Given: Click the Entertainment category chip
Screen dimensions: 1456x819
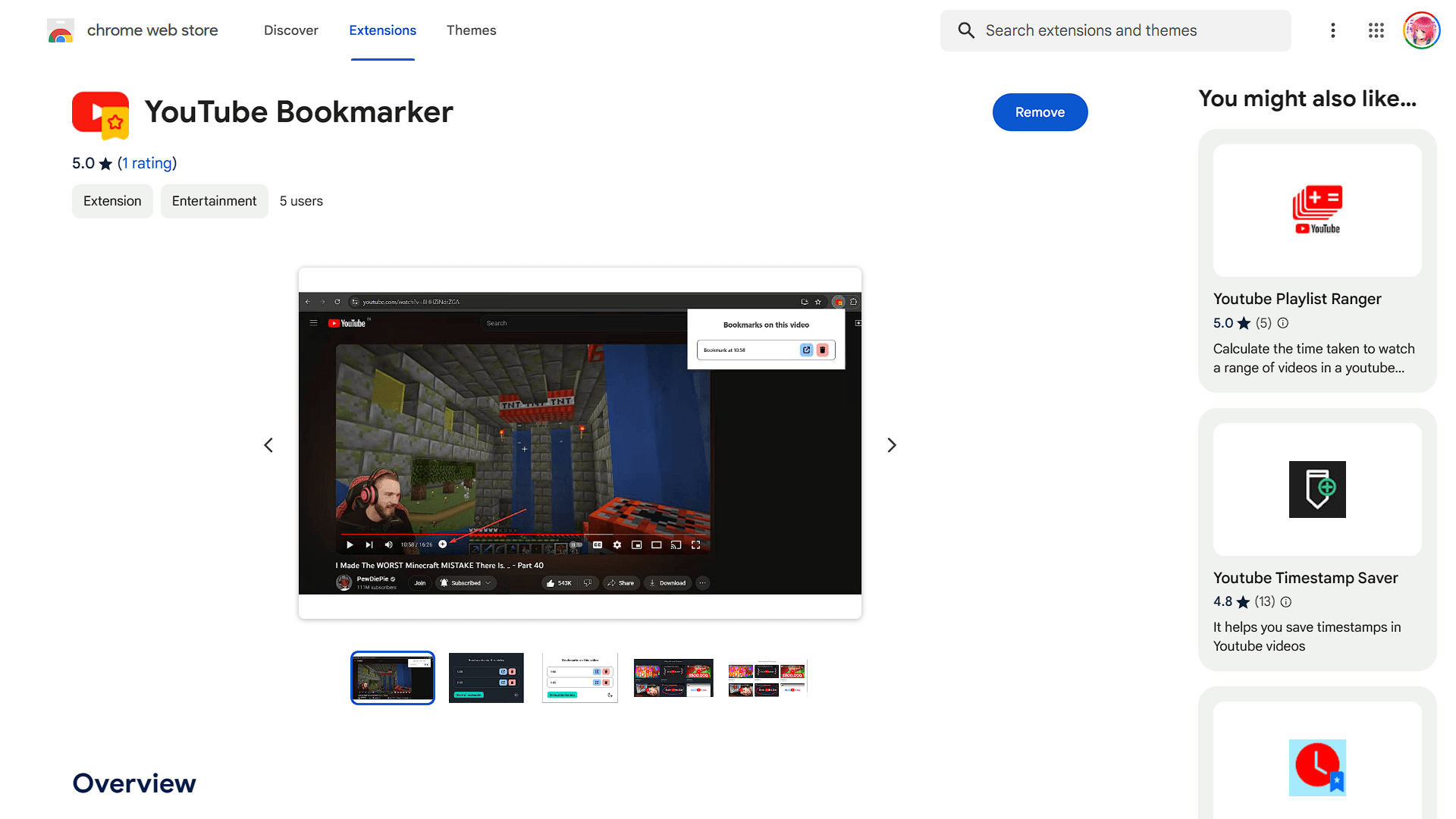Looking at the screenshot, I should 214,201.
